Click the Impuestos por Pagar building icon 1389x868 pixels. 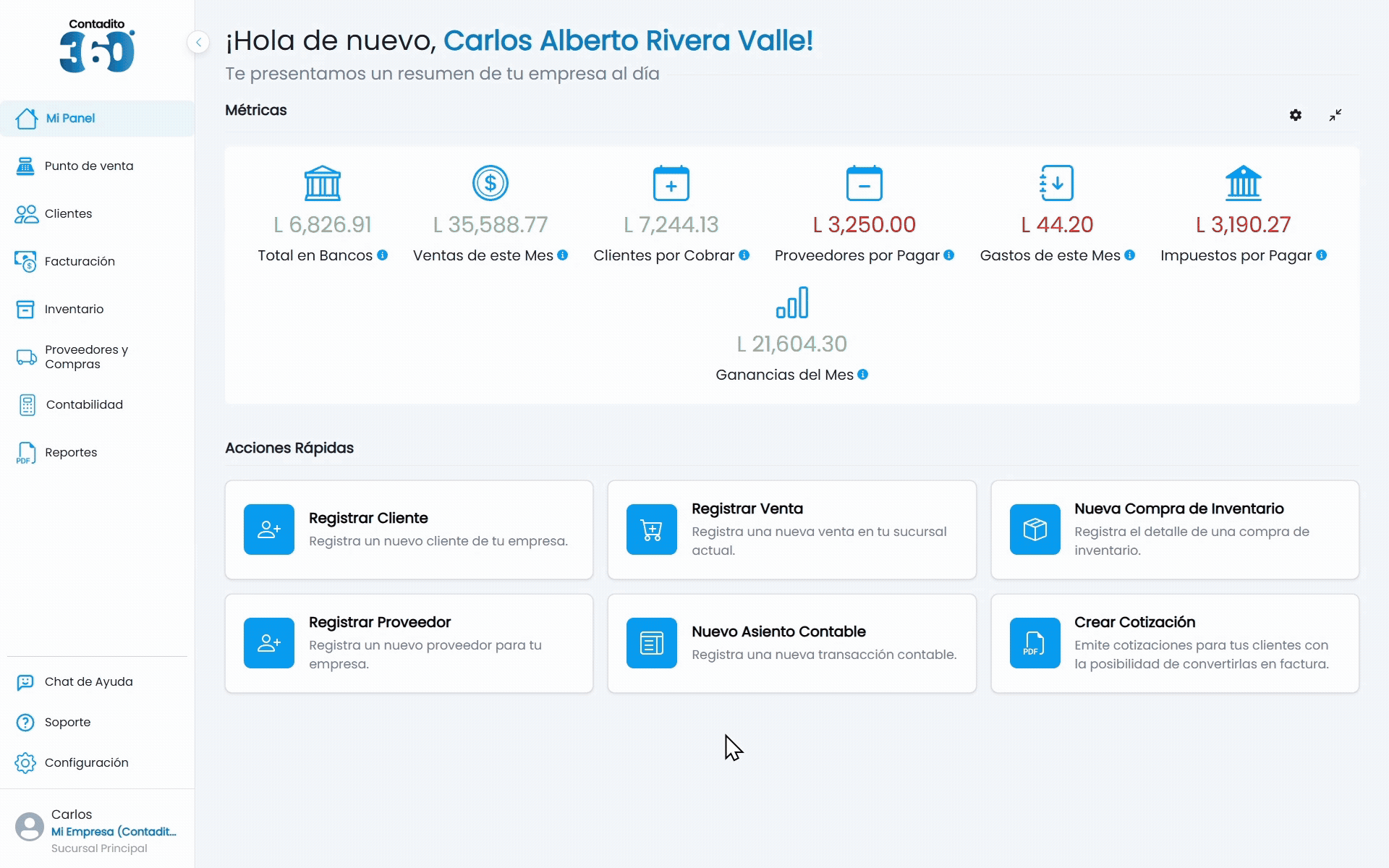click(x=1244, y=183)
